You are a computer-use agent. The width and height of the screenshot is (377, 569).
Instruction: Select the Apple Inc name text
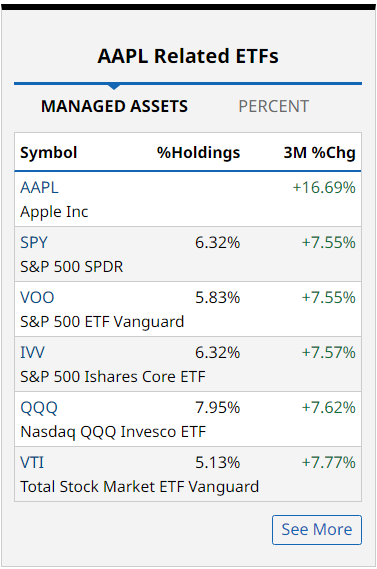(54, 212)
